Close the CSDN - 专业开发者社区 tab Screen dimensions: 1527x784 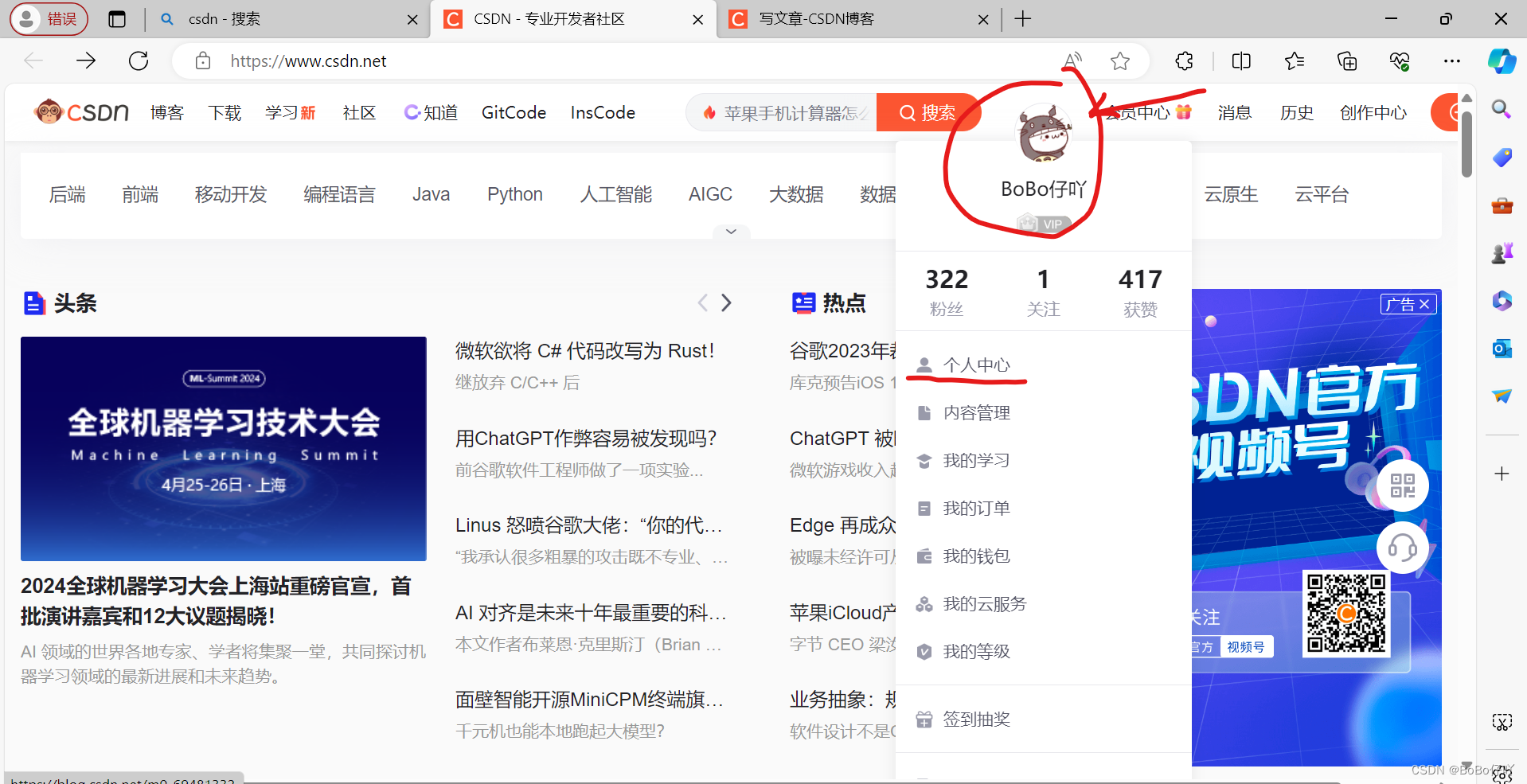pos(698,20)
